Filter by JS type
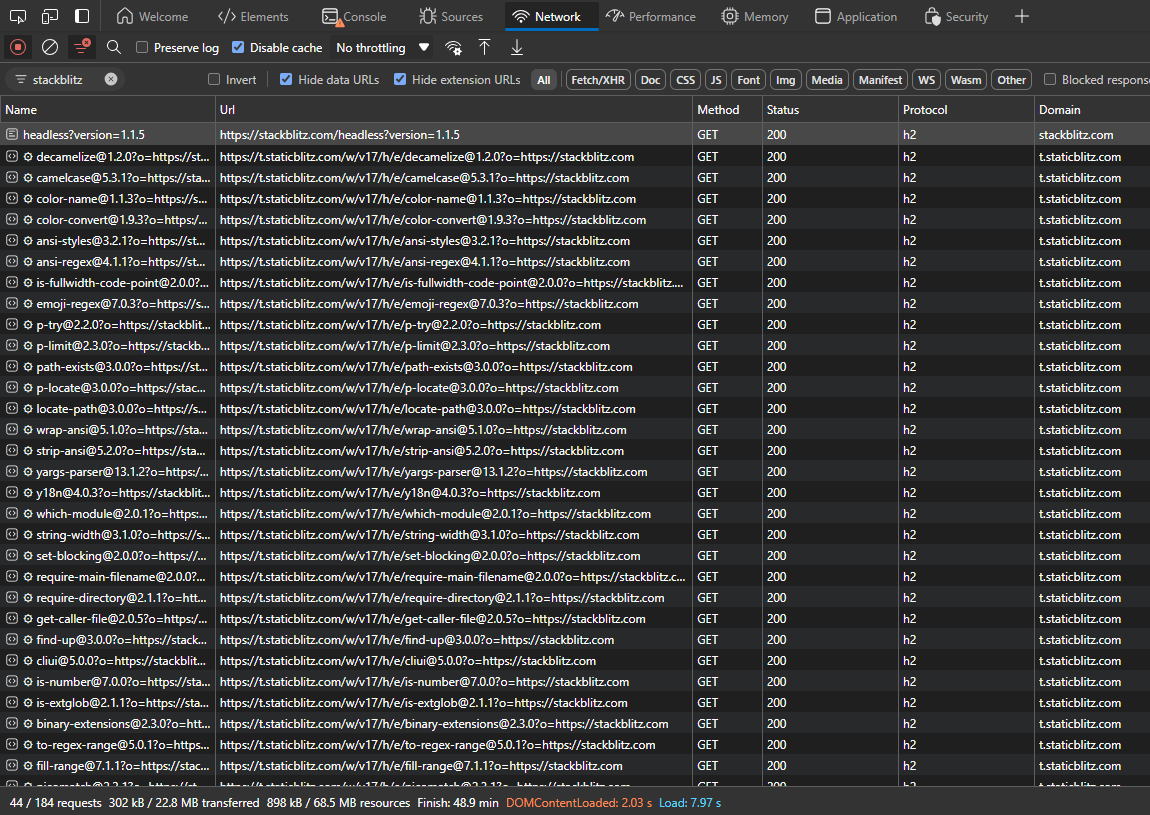Image resolution: width=1150 pixels, height=815 pixels. coord(716,80)
